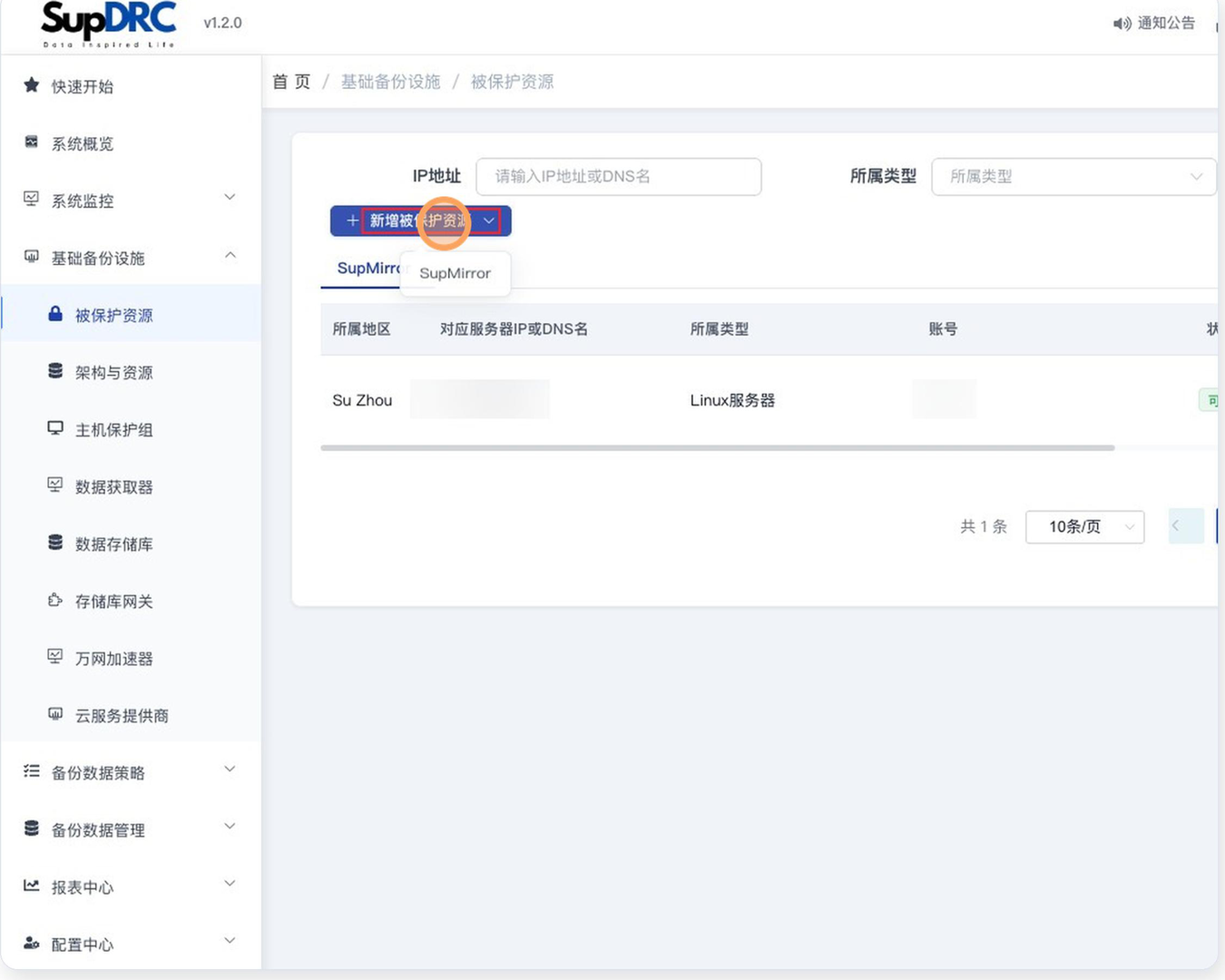Click the Linux服务器 table cell
Screen dimensions: 1225x980
(732, 400)
